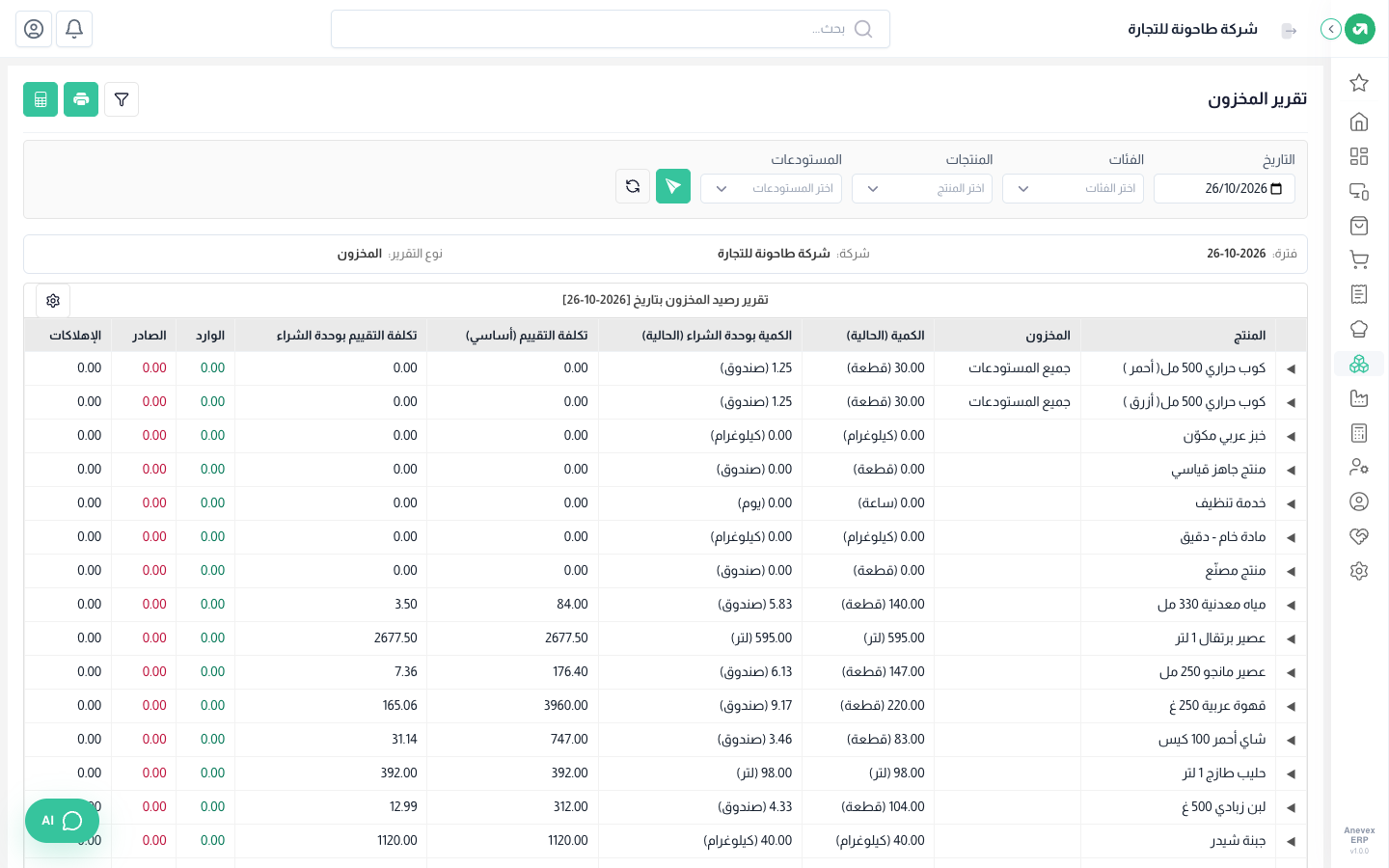Click the search field بحث

click(x=611, y=29)
